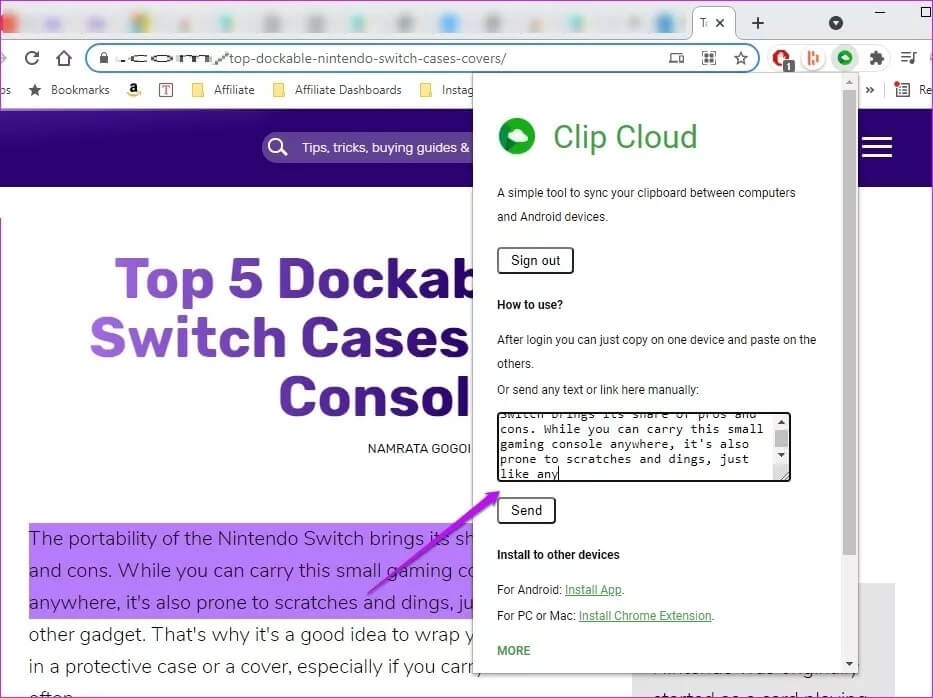This screenshot has height=698, width=933.
Task: Open the Install Chrome Extension link
Action: [645, 616]
